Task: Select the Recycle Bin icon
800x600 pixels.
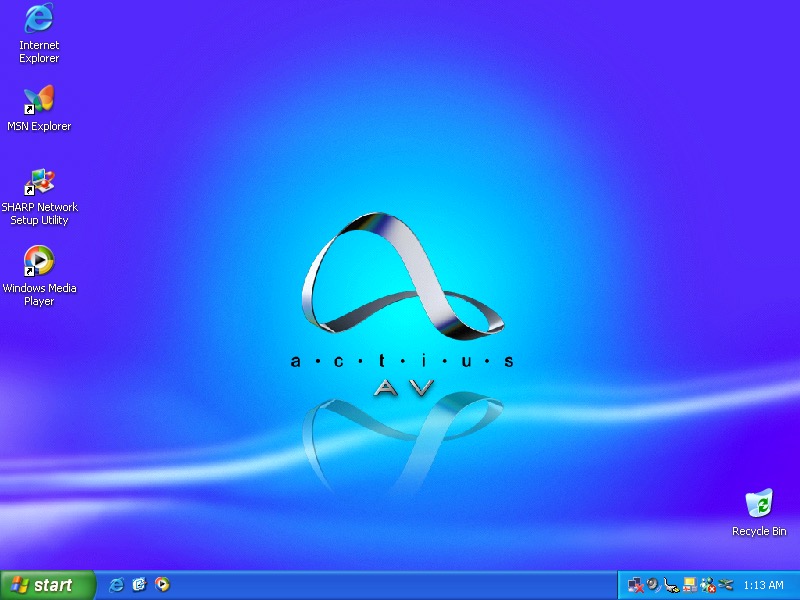Action: [x=759, y=504]
